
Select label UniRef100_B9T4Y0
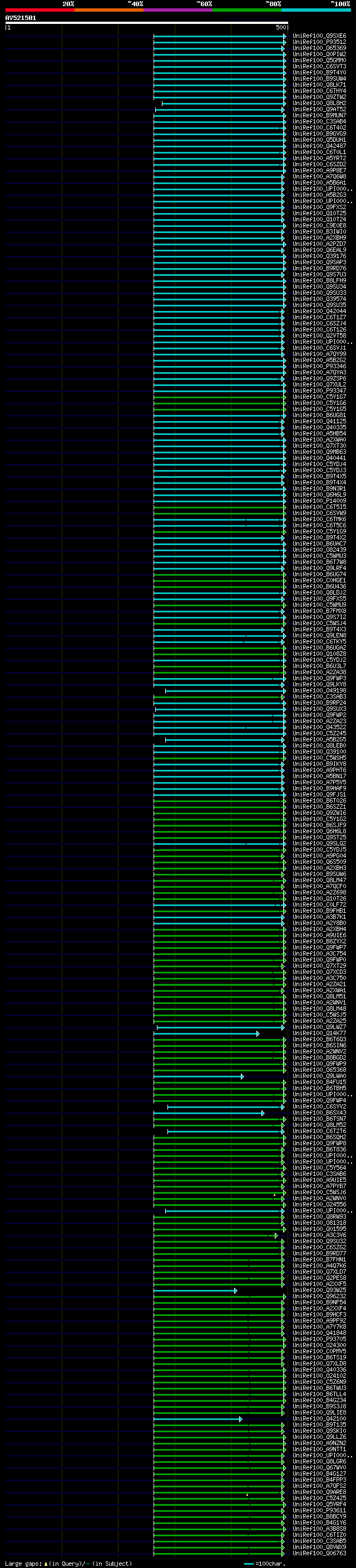(x=319, y=72)
